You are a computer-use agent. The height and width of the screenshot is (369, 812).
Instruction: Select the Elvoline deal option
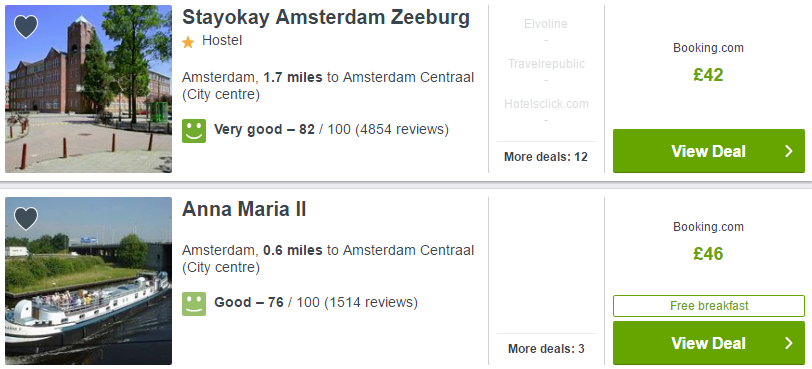point(546,24)
